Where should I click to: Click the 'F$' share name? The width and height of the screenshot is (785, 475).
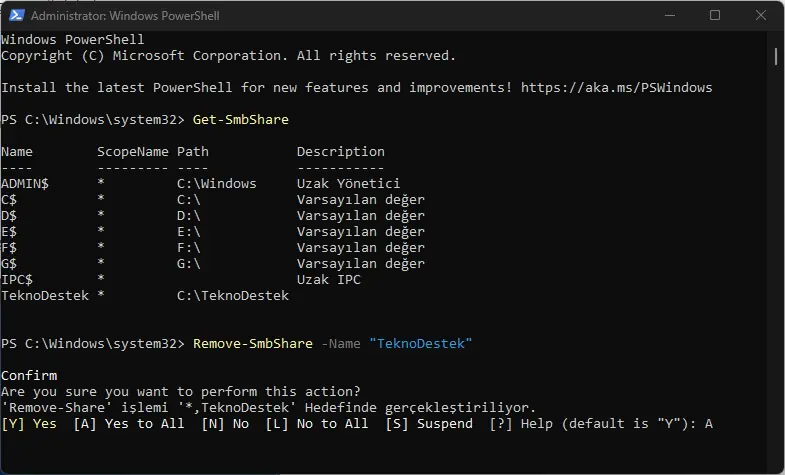9,248
